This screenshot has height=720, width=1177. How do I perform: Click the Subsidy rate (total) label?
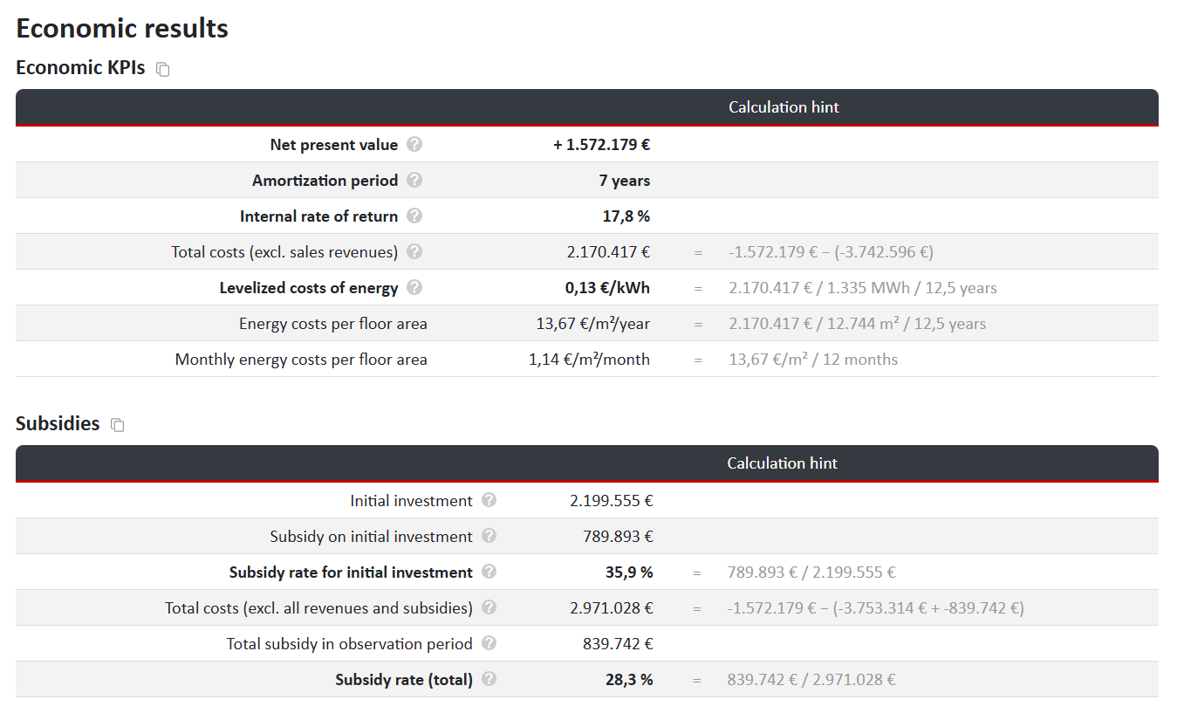[x=404, y=679]
